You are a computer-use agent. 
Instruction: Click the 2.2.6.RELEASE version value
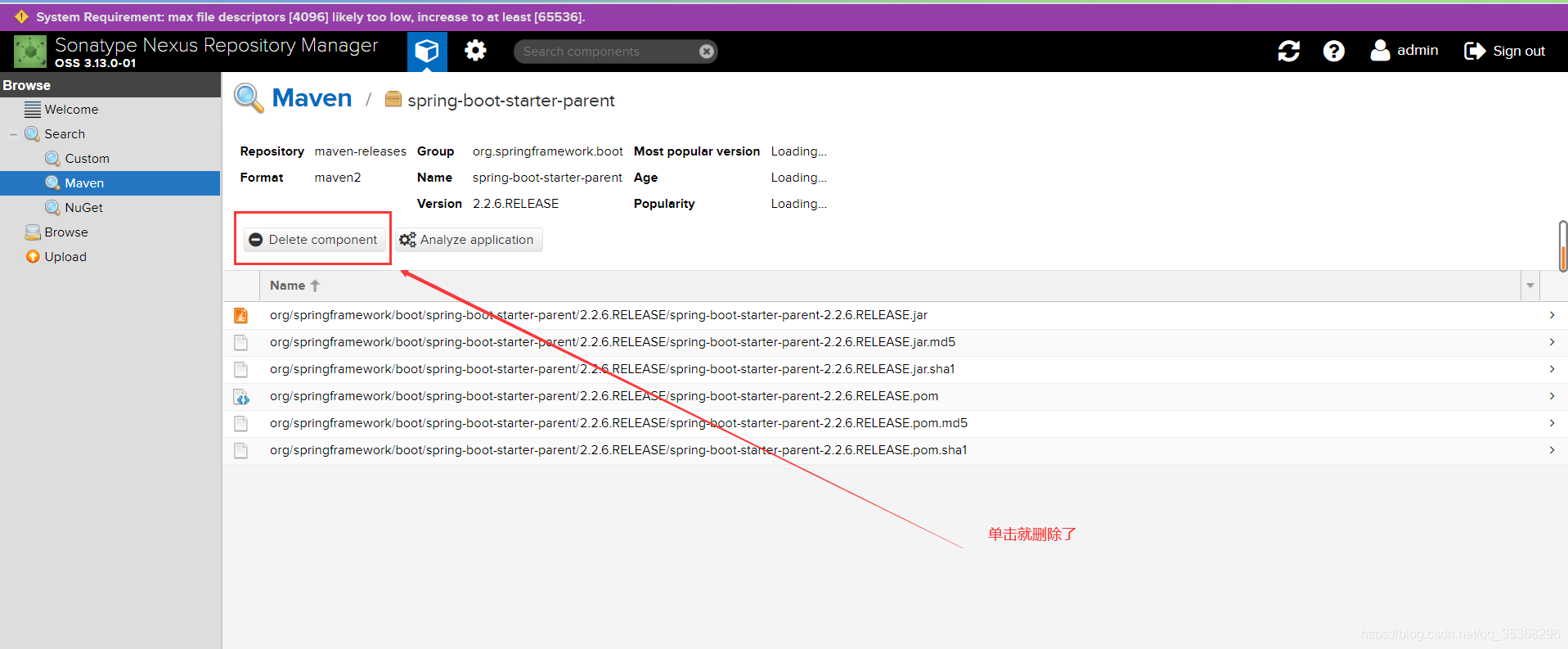point(515,204)
